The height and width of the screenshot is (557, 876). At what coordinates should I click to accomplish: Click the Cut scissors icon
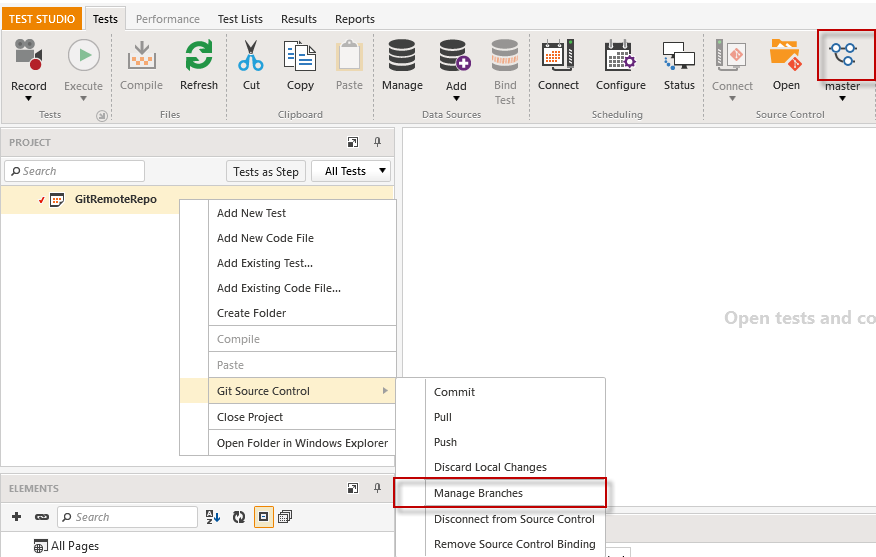251,55
